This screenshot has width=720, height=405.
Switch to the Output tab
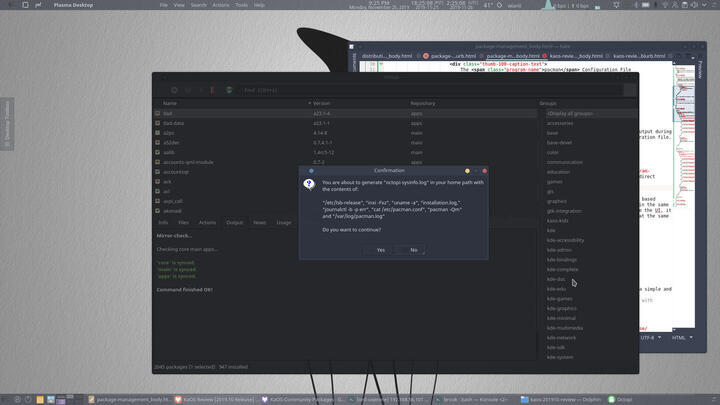[234, 222]
